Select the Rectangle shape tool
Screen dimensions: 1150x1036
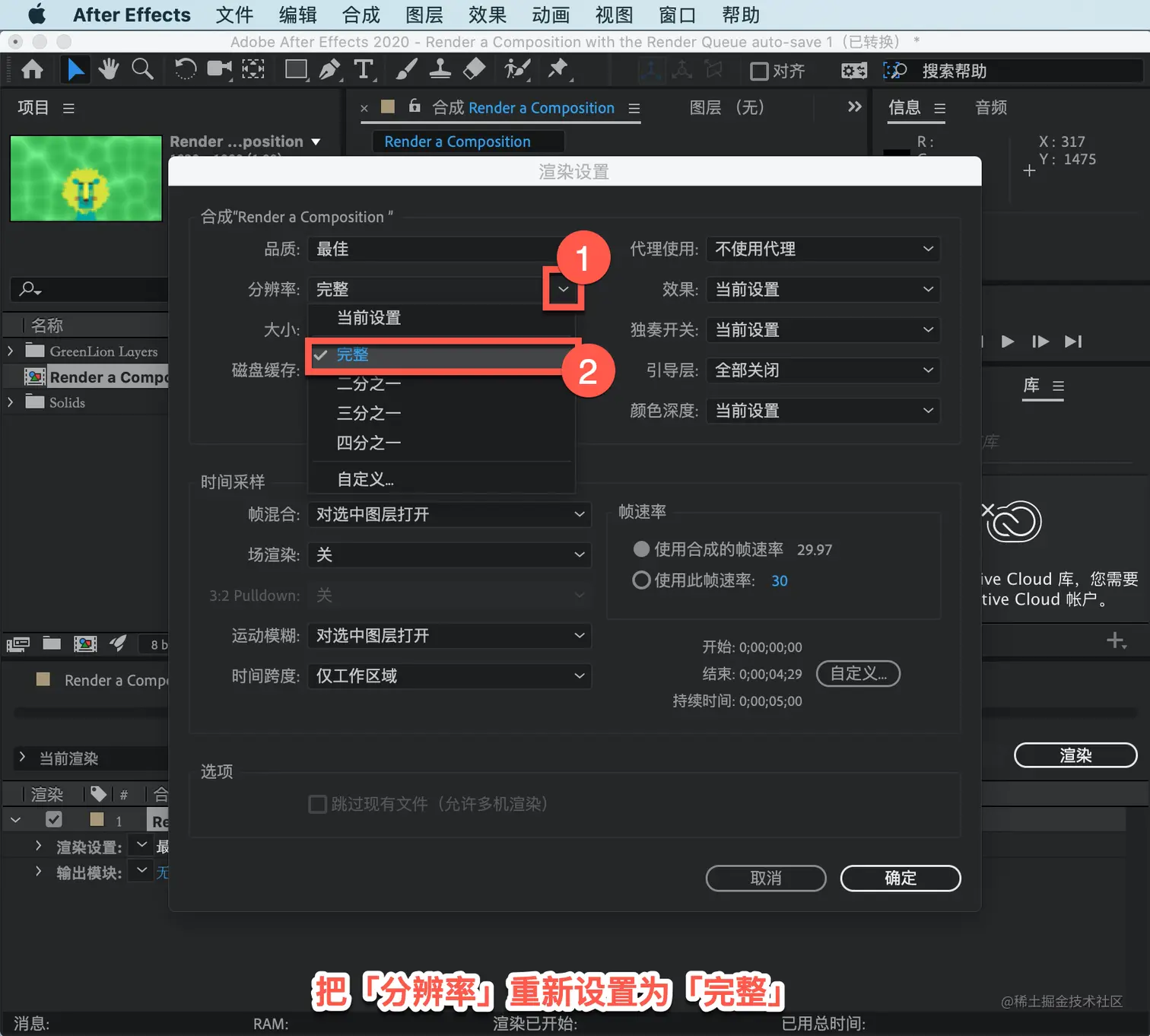(x=296, y=69)
